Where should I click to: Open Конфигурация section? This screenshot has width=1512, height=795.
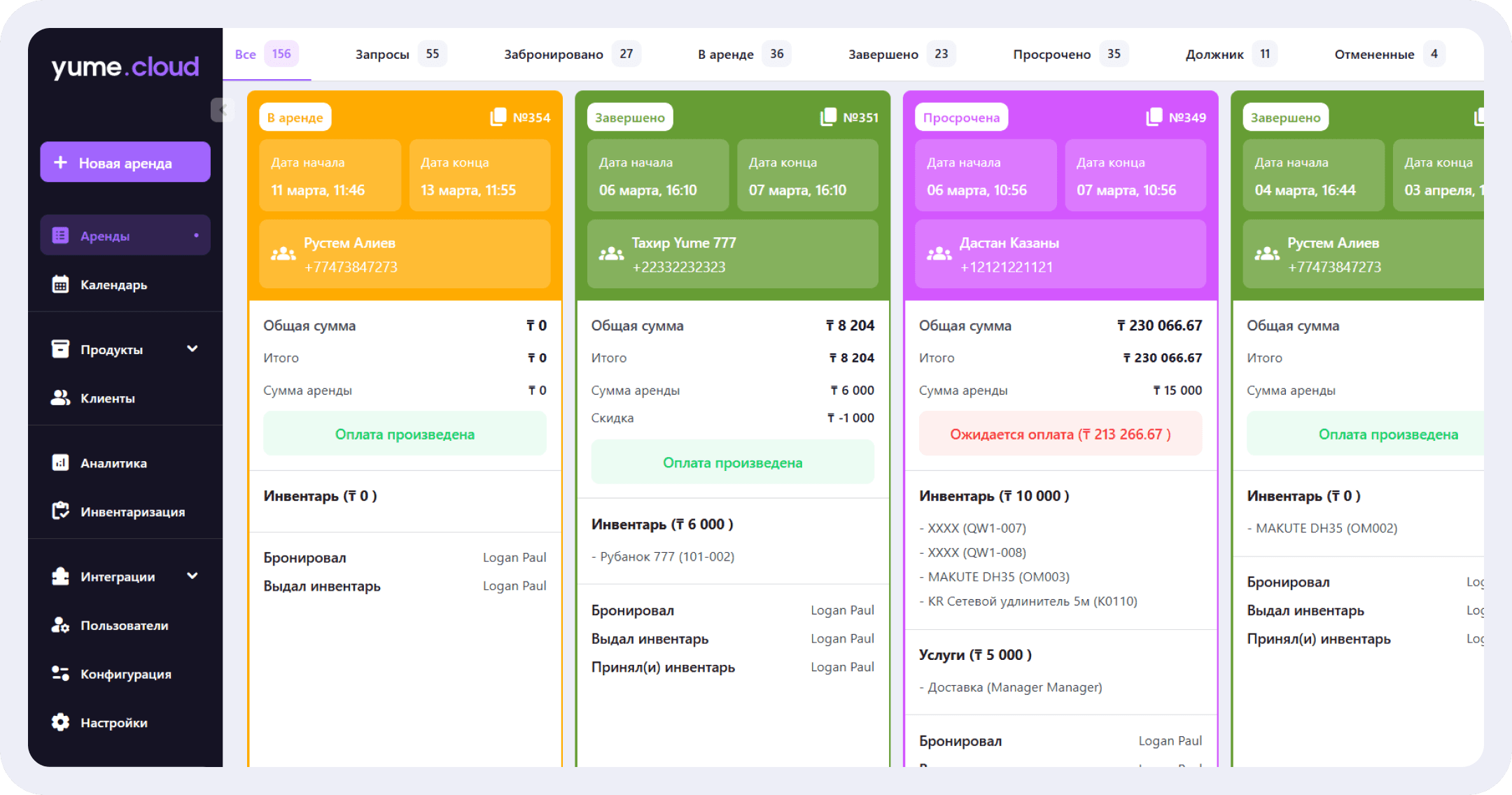(125, 673)
